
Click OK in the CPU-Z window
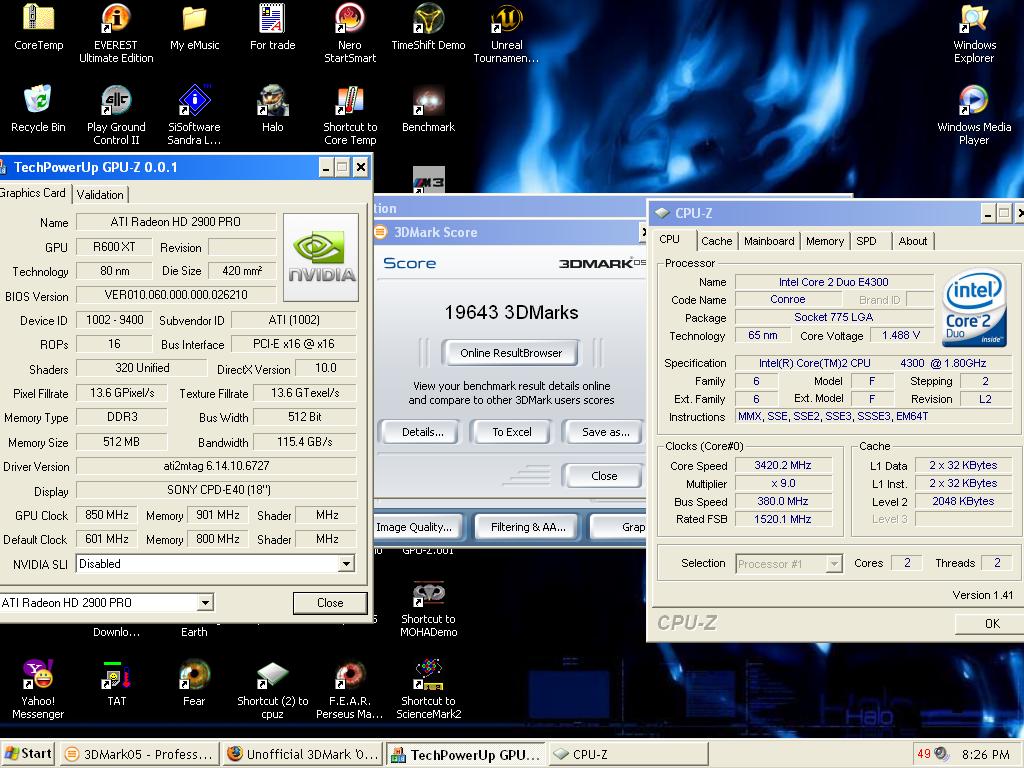click(x=991, y=623)
